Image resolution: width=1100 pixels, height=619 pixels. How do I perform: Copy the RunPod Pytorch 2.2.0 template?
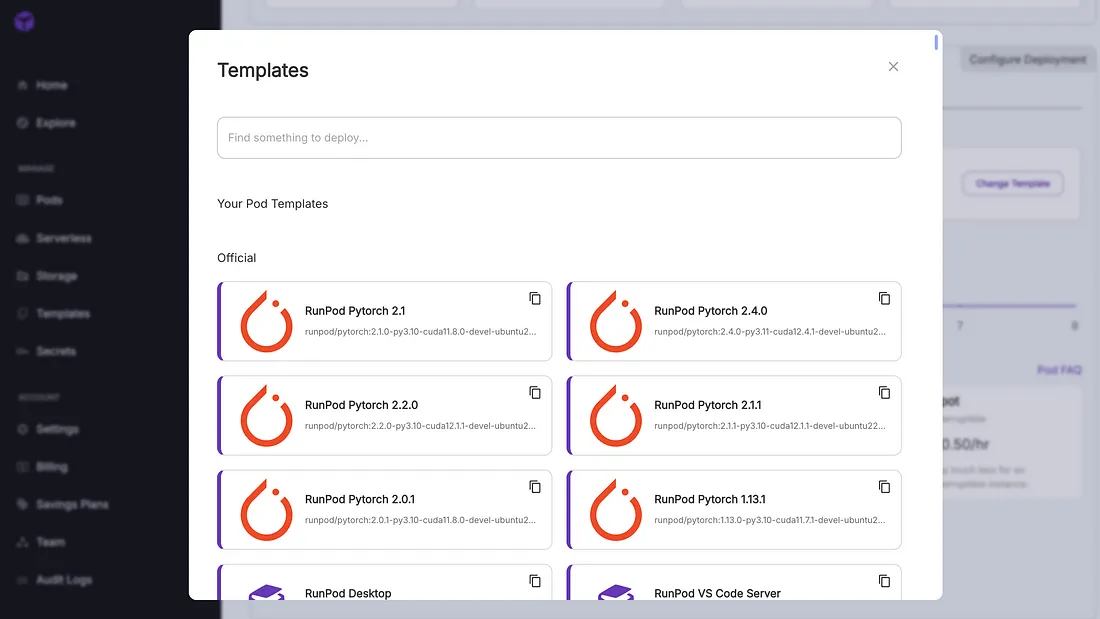click(535, 392)
